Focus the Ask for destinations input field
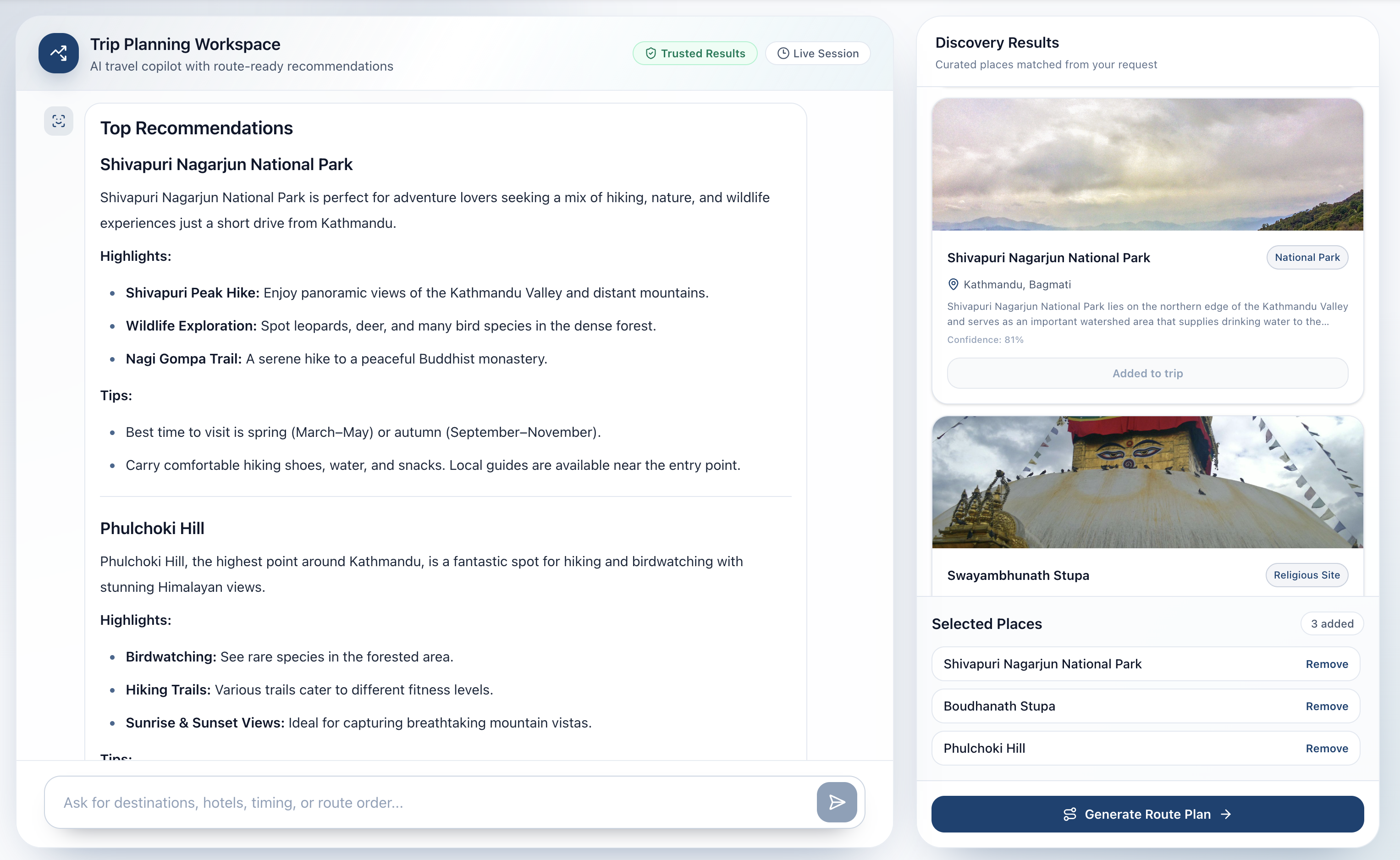 coord(432,802)
